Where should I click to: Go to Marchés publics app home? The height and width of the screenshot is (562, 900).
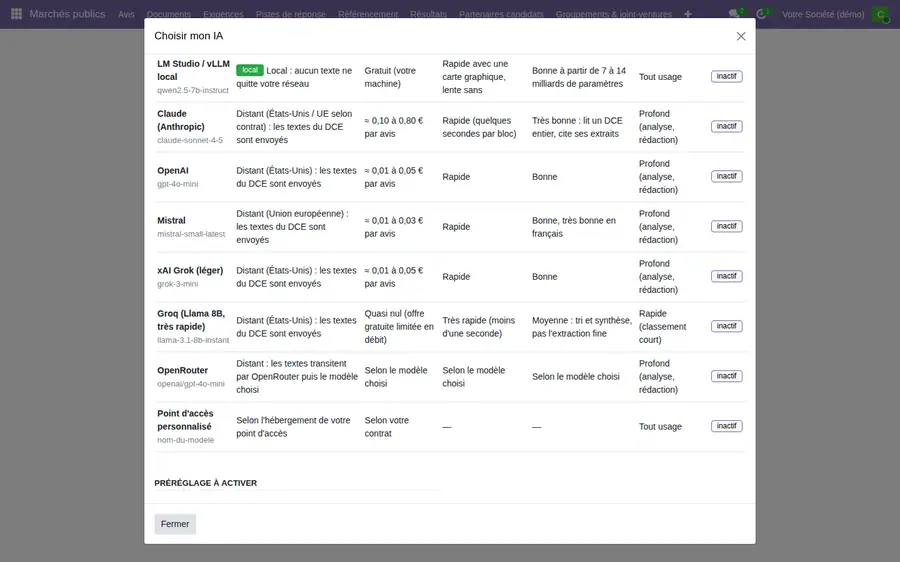pyautogui.click(x=67, y=14)
